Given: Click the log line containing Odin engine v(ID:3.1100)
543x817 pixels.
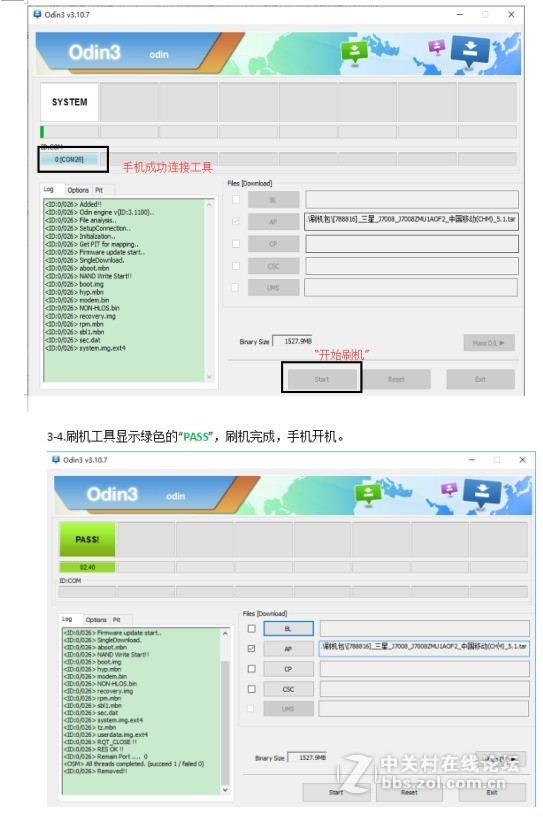Looking at the screenshot, I should coord(100,212).
